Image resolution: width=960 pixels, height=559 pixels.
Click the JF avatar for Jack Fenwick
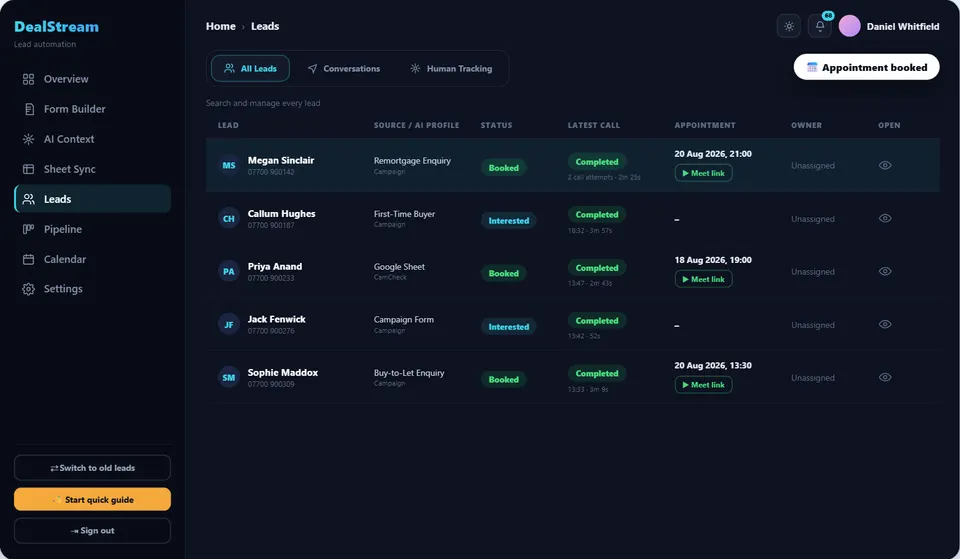(228, 325)
